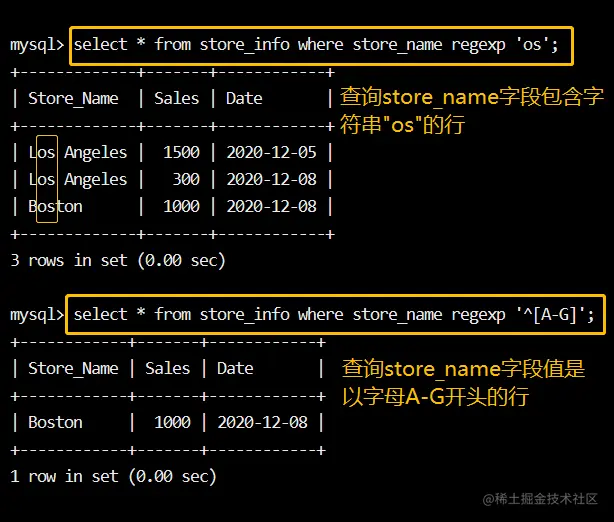Image resolution: width=614 pixels, height=522 pixels.
Task: Click Boston's date 2020-12-08 in the three-row table
Action: coord(271,206)
